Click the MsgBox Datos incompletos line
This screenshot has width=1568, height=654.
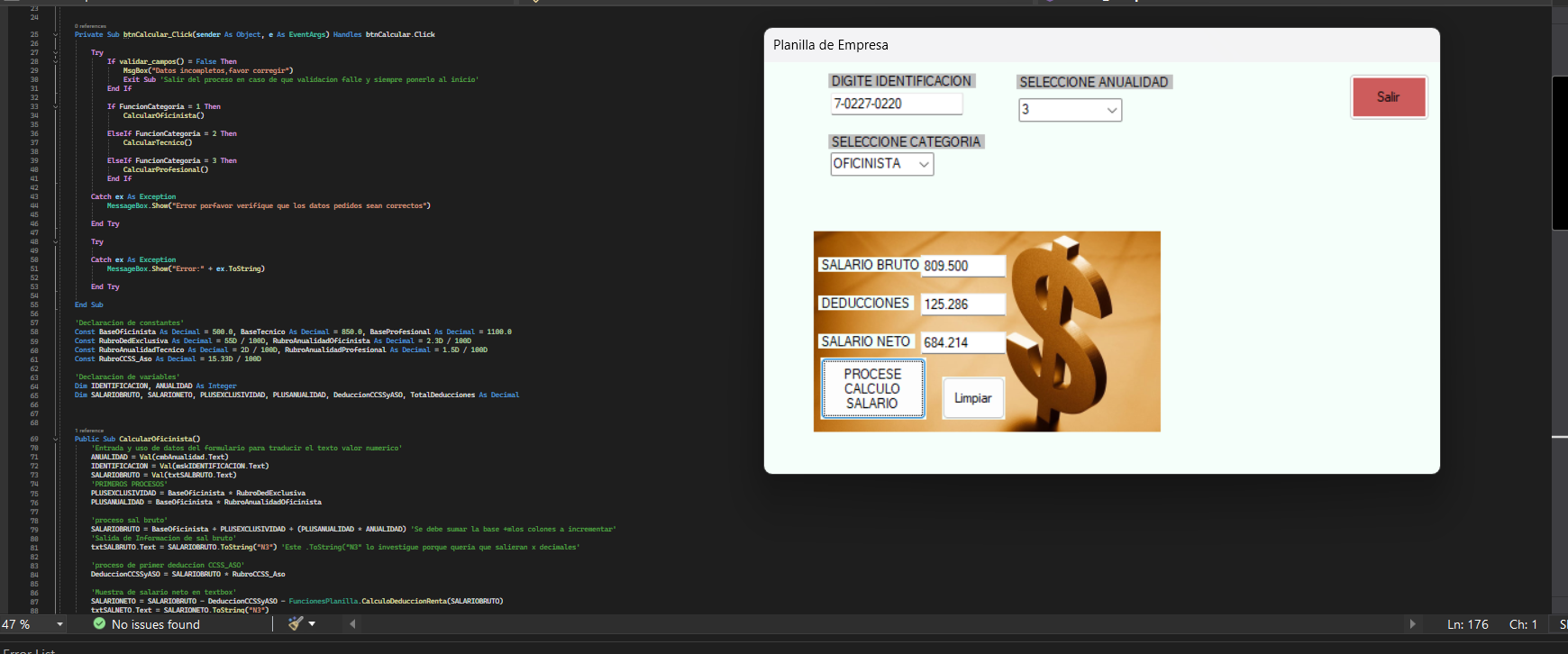(208, 70)
